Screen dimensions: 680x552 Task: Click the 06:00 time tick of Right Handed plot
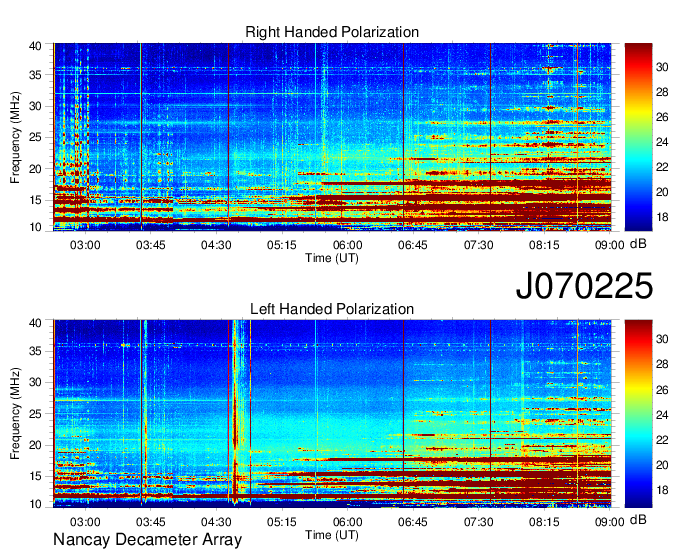point(347,245)
